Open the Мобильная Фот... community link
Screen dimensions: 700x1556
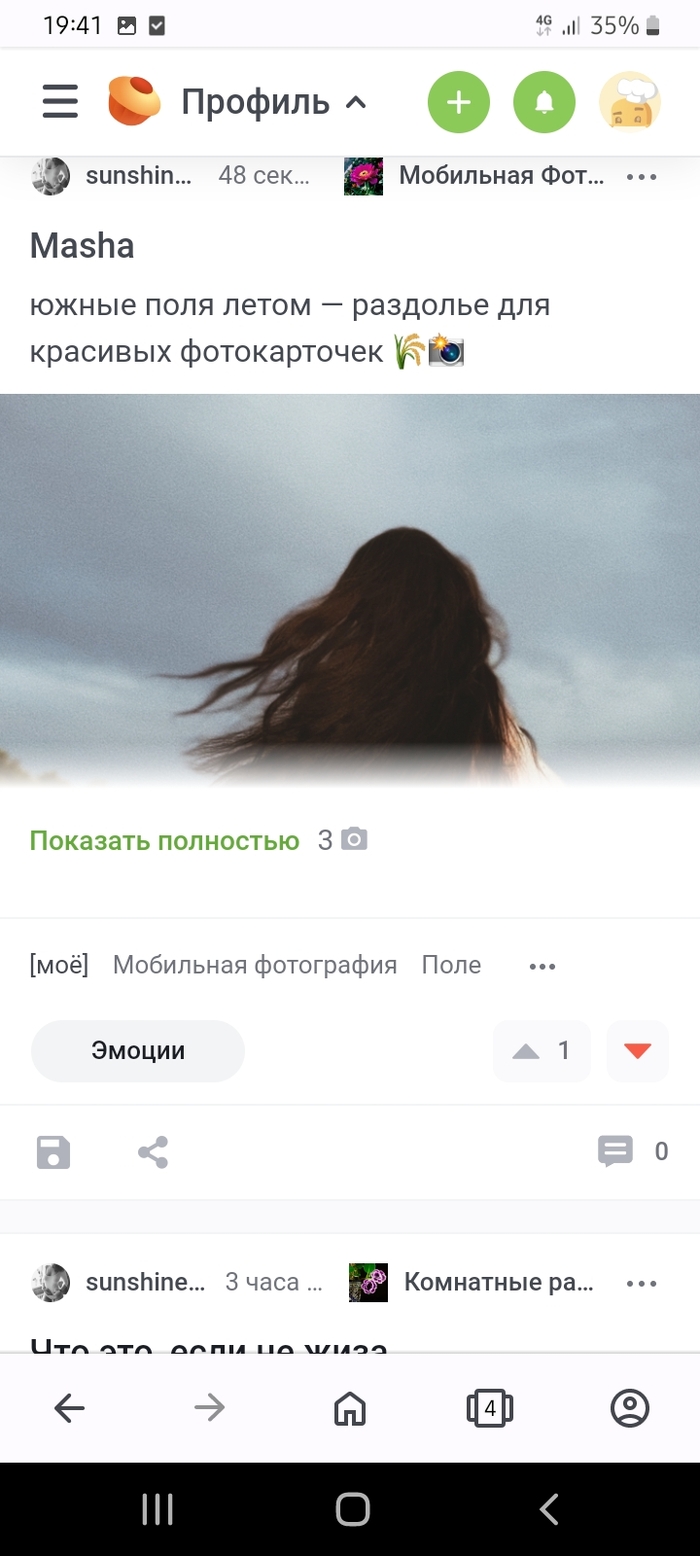[x=475, y=177]
